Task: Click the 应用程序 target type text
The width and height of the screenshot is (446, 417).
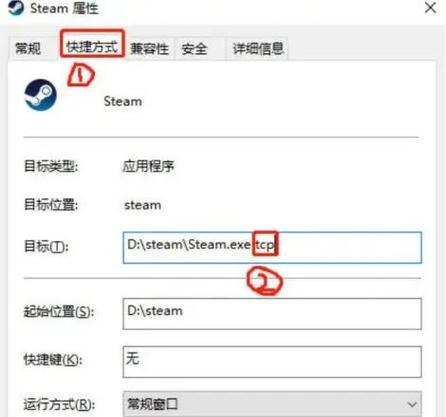Action: click(x=149, y=166)
